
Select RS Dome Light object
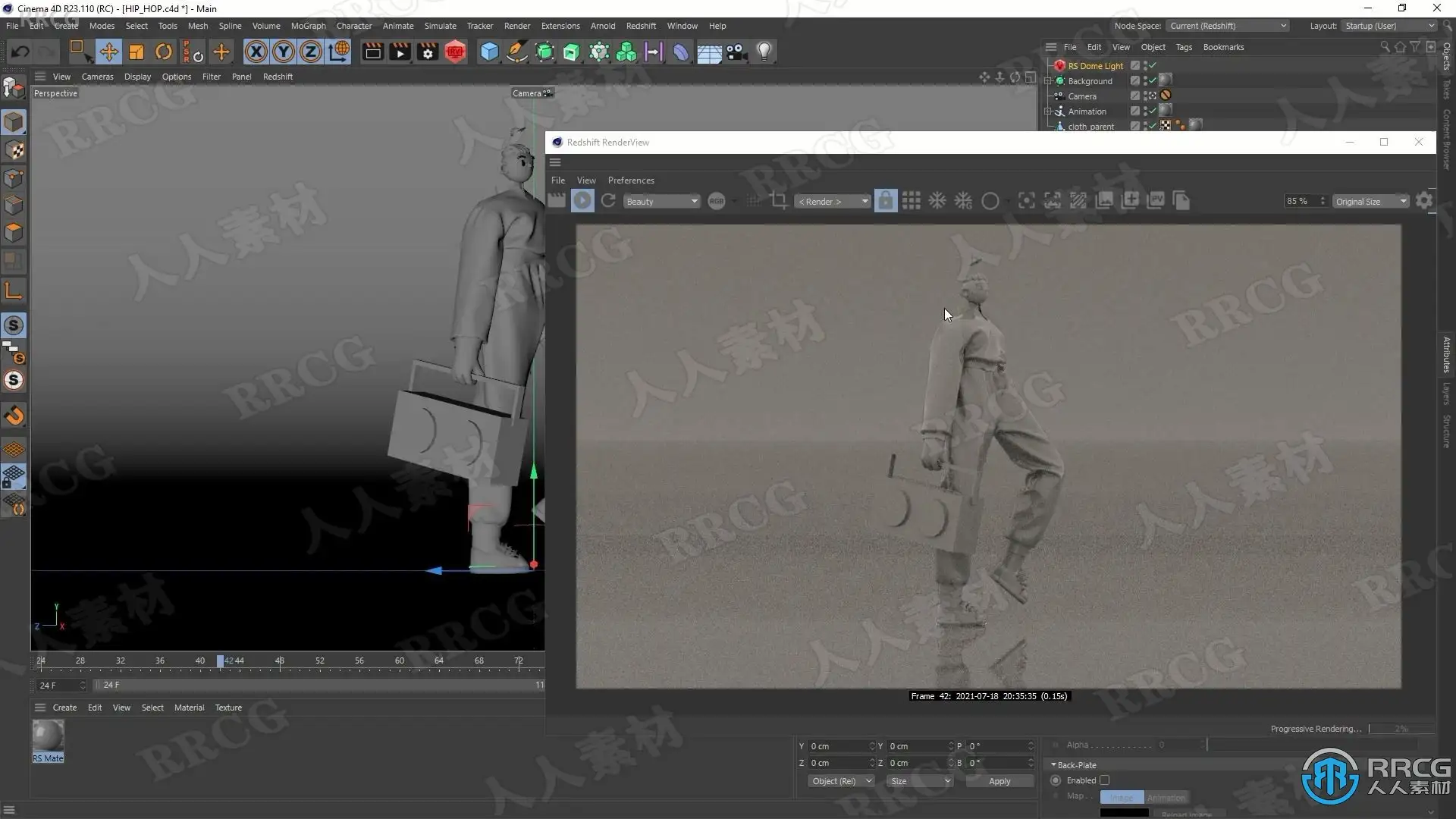click(1095, 66)
